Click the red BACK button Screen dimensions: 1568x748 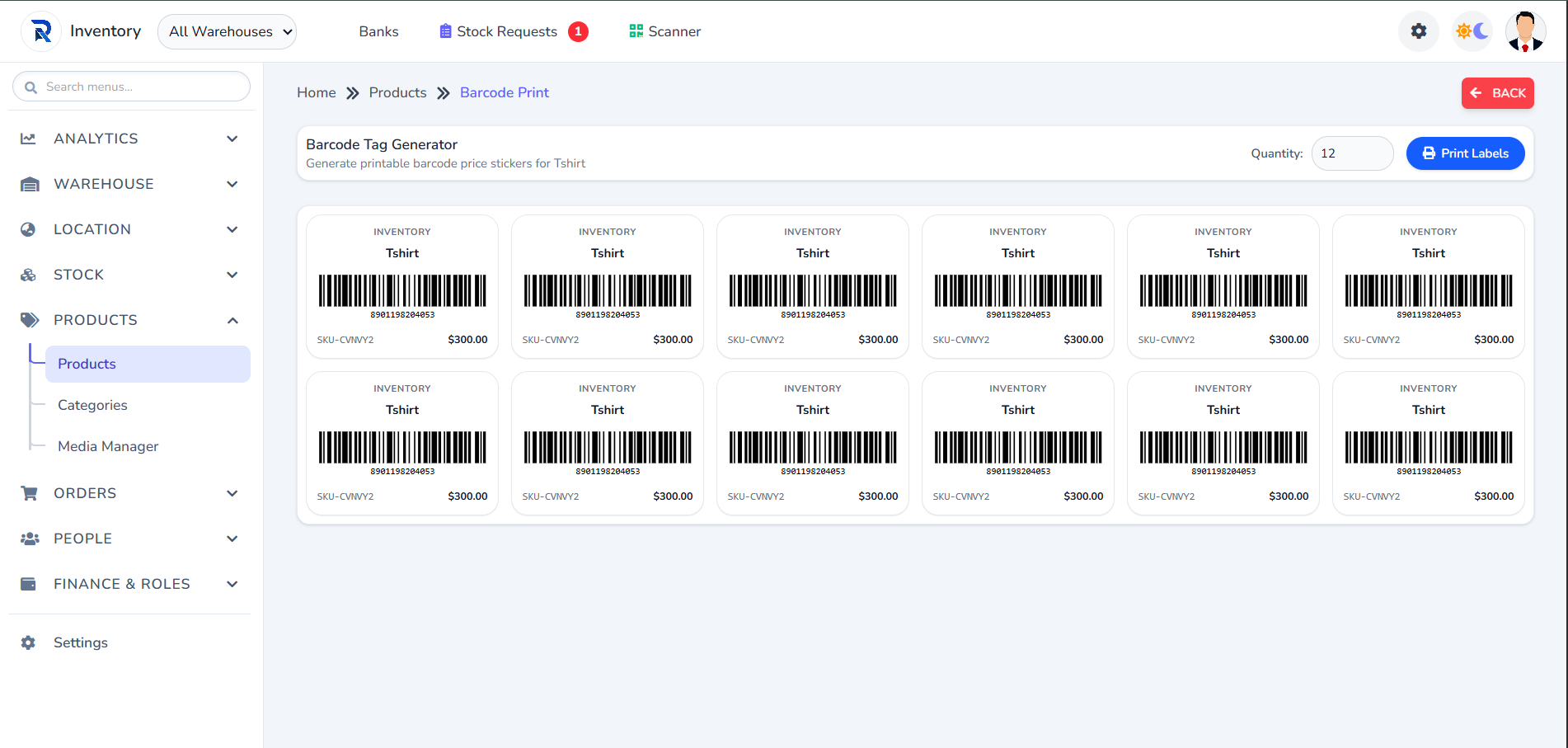(1498, 93)
